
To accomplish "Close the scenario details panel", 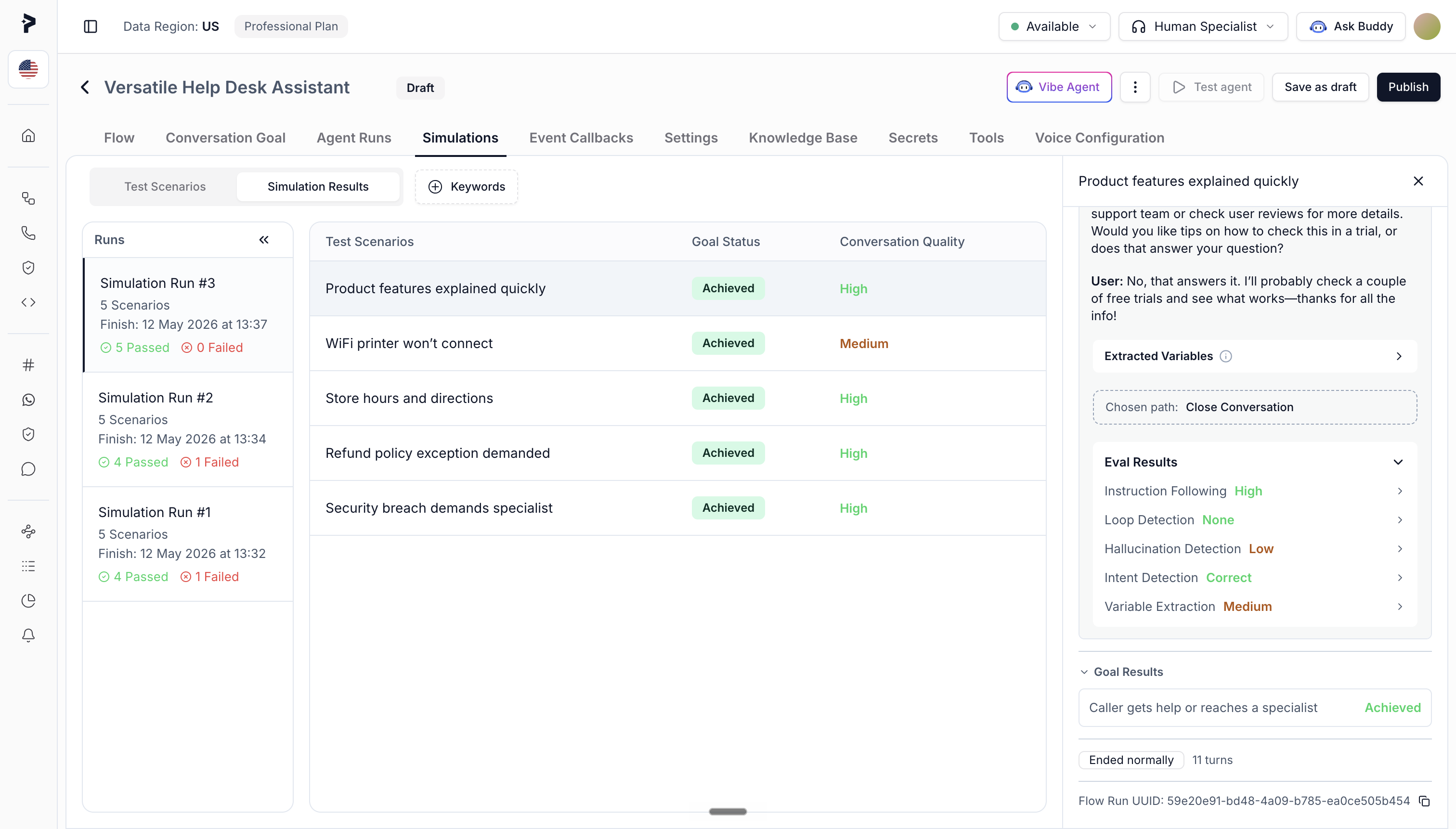I will click(1418, 181).
